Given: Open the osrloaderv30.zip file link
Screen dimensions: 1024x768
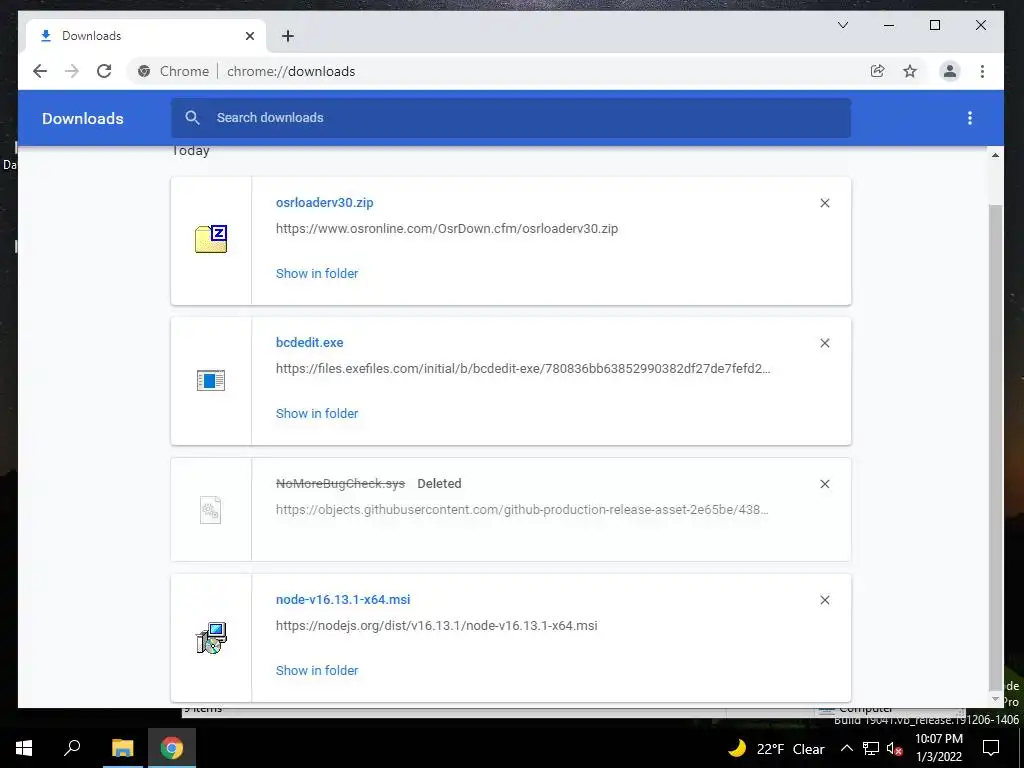Looking at the screenshot, I should pos(325,202).
